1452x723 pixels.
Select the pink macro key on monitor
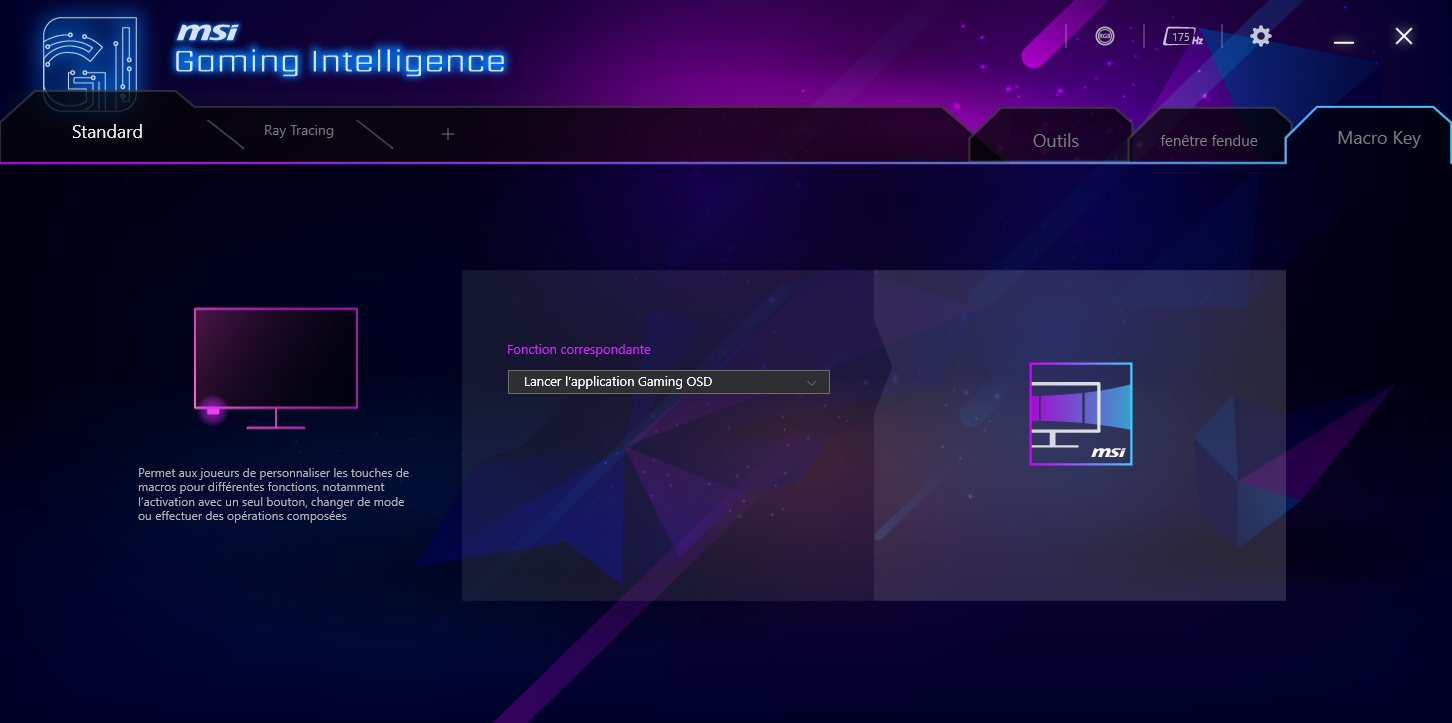coord(213,410)
